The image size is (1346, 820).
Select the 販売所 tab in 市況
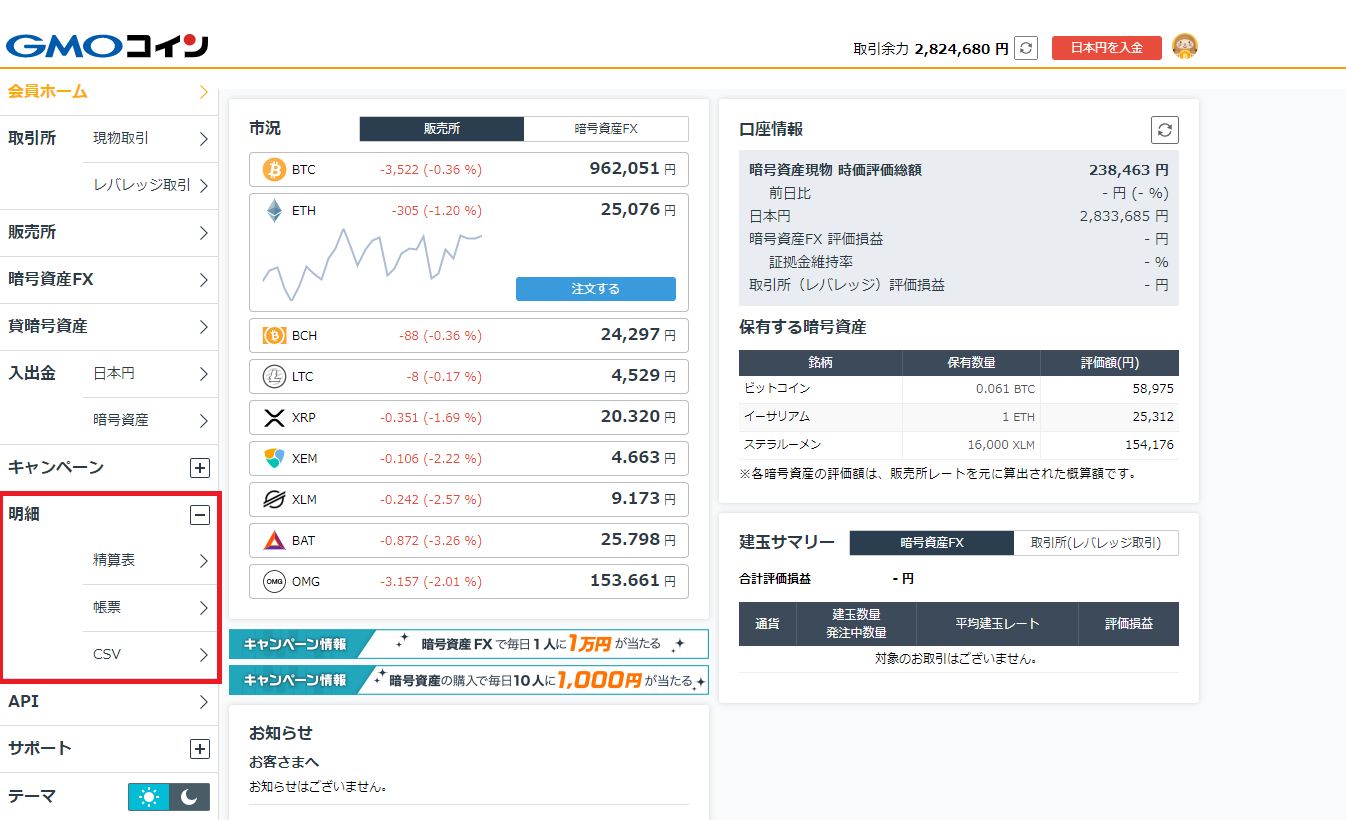pos(442,129)
